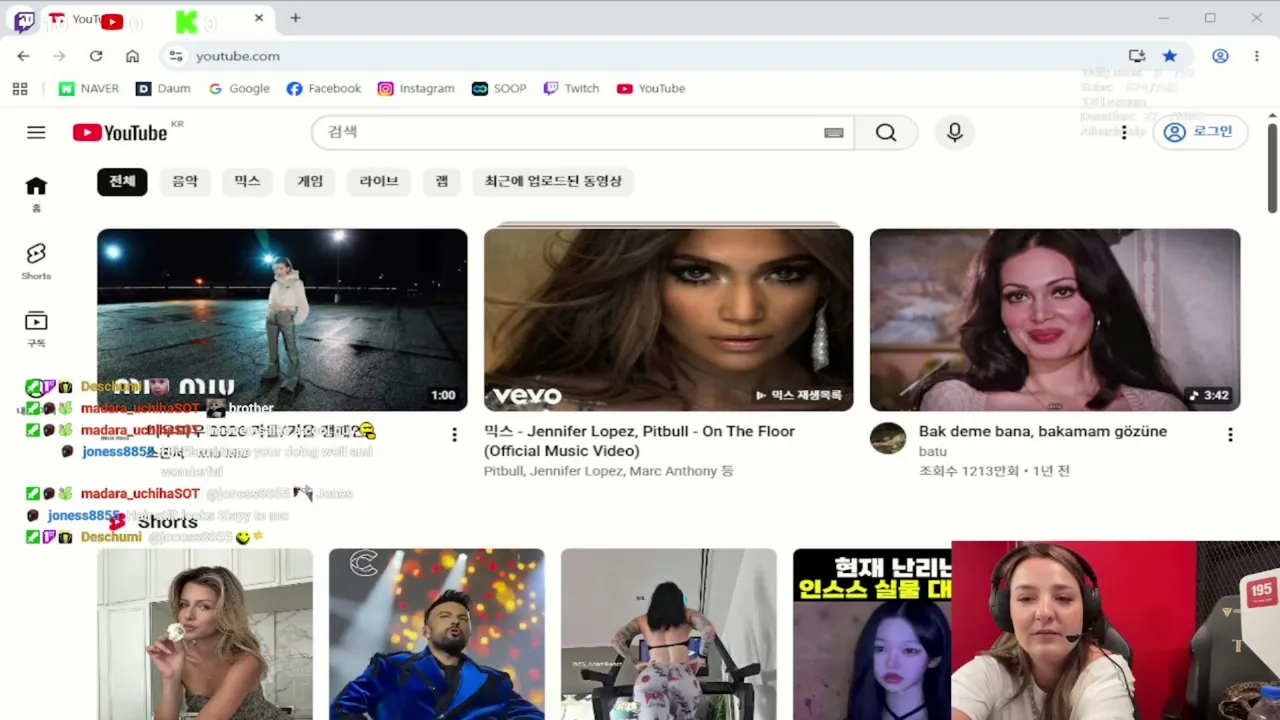Open the miu miu video thumbnail
1280x720 pixels.
coord(282,320)
